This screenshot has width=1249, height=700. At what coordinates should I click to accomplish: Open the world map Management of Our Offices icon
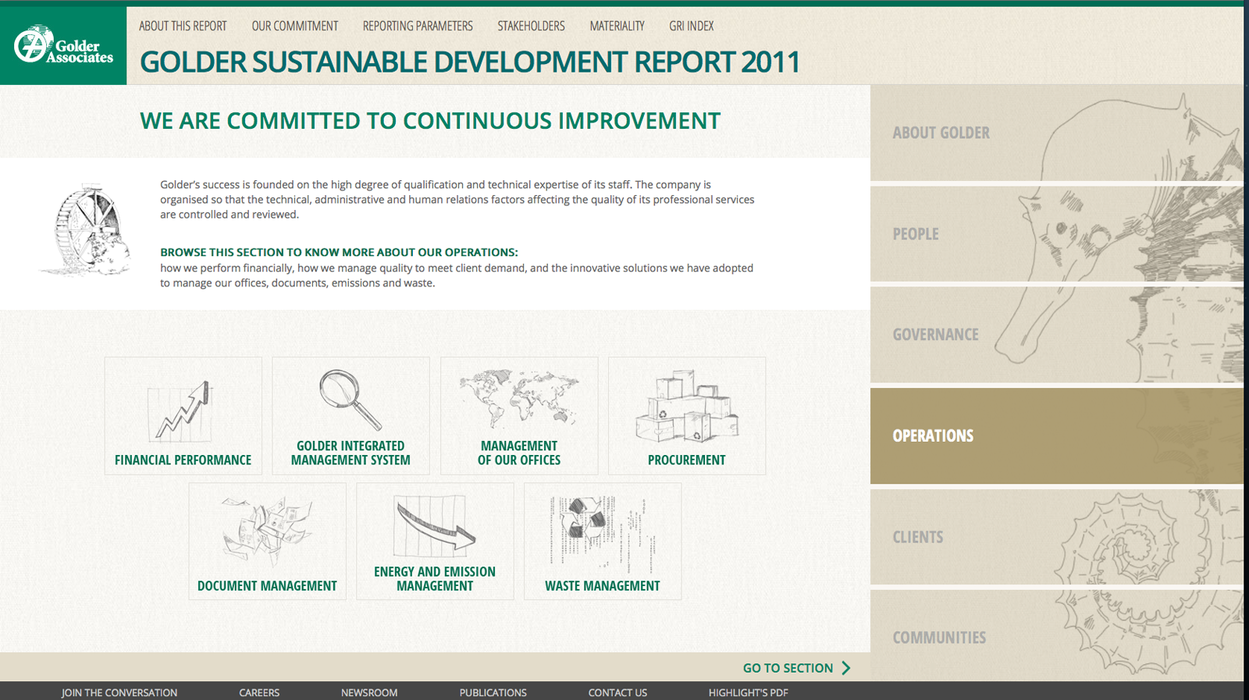pos(518,400)
